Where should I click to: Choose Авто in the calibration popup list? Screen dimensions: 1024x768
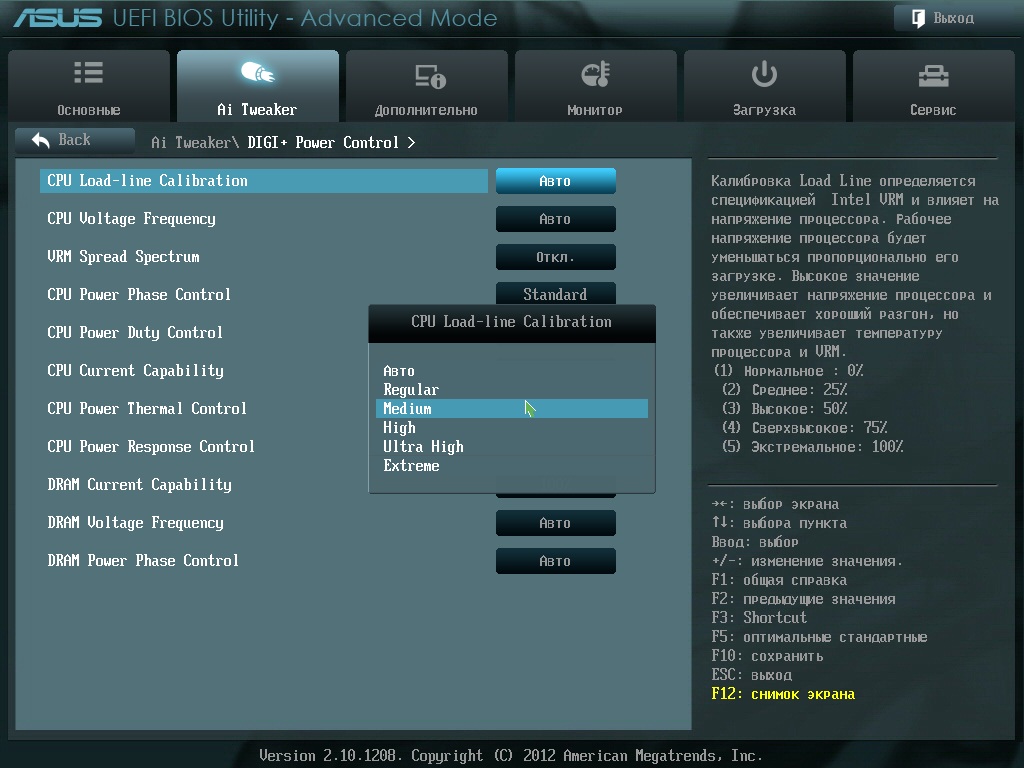click(512, 371)
